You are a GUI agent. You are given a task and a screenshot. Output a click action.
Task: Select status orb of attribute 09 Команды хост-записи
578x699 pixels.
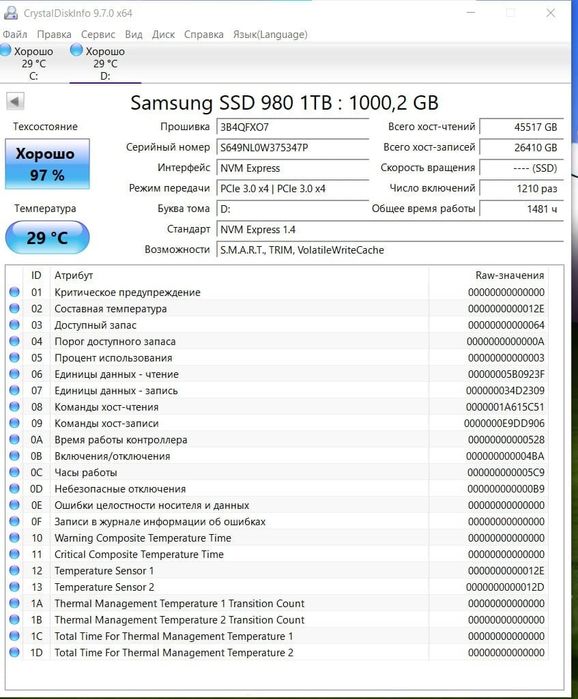coord(14,423)
